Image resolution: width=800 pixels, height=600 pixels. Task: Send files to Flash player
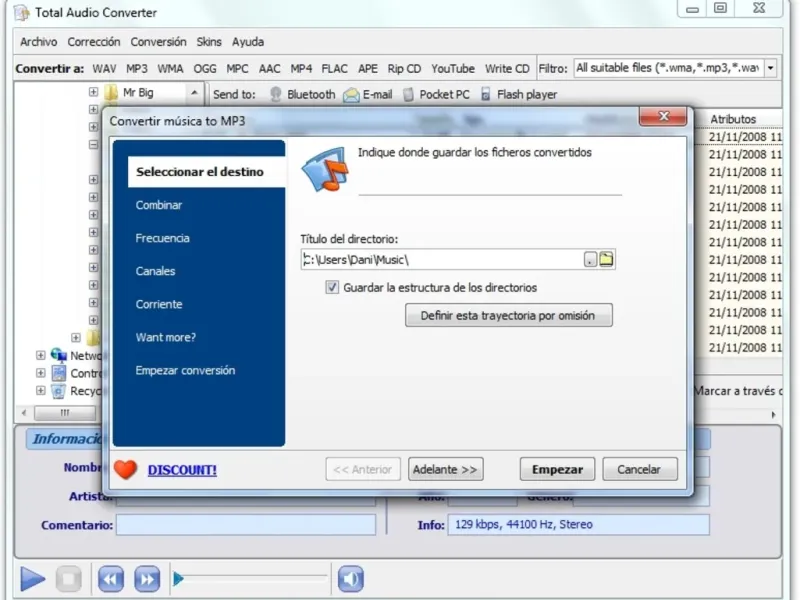click(x=519, y=94)
